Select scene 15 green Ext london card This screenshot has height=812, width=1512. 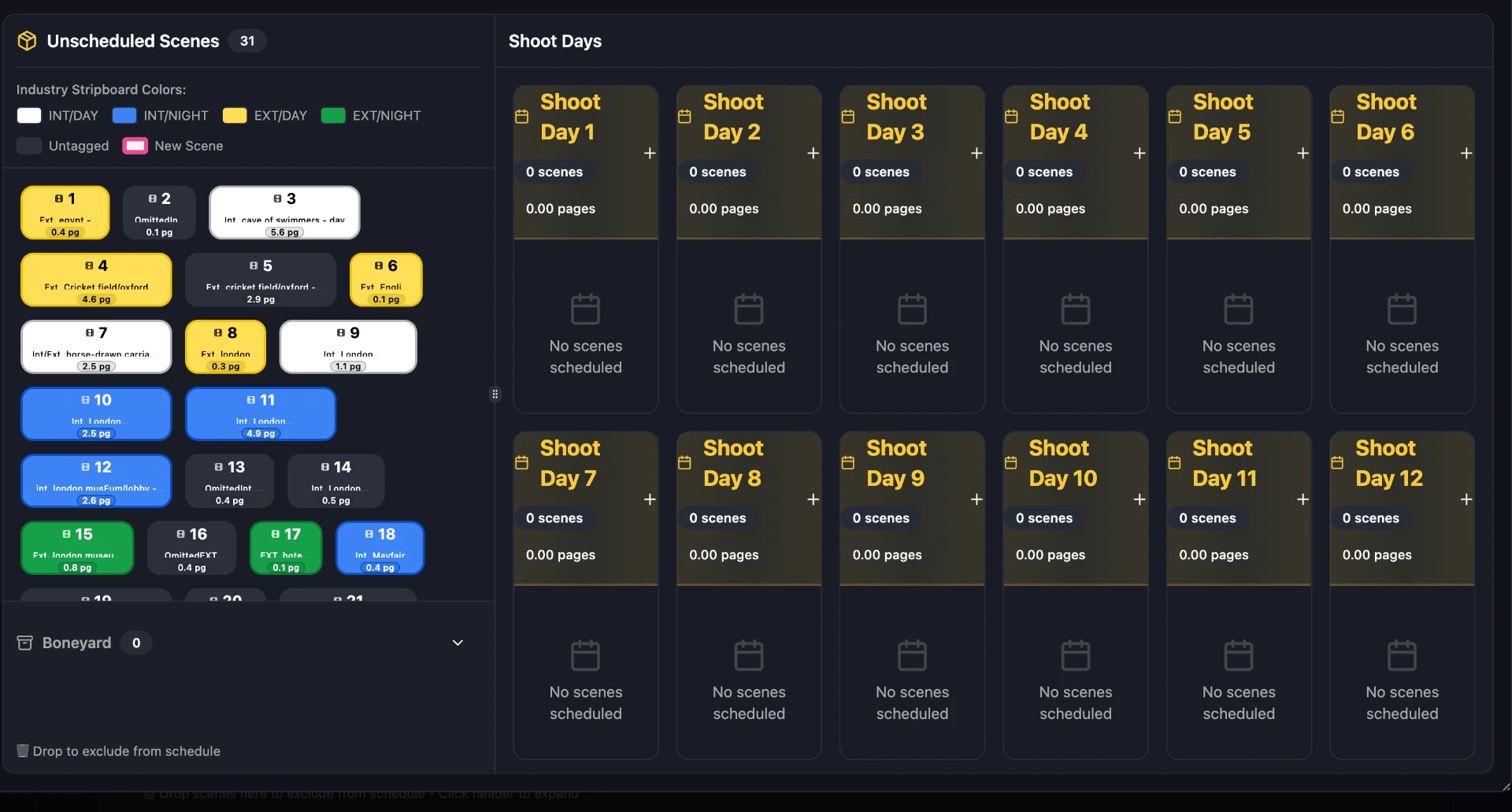[77, 548]
